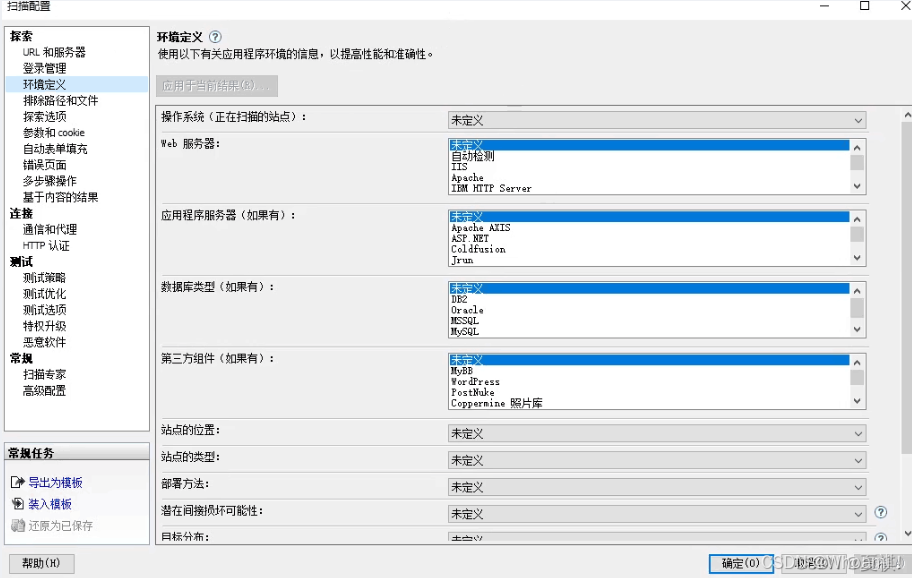Image resolution: width=912 pixels, height=578 pixels.
Task: Choose MSSQL database type
Action: click(465, 320)
